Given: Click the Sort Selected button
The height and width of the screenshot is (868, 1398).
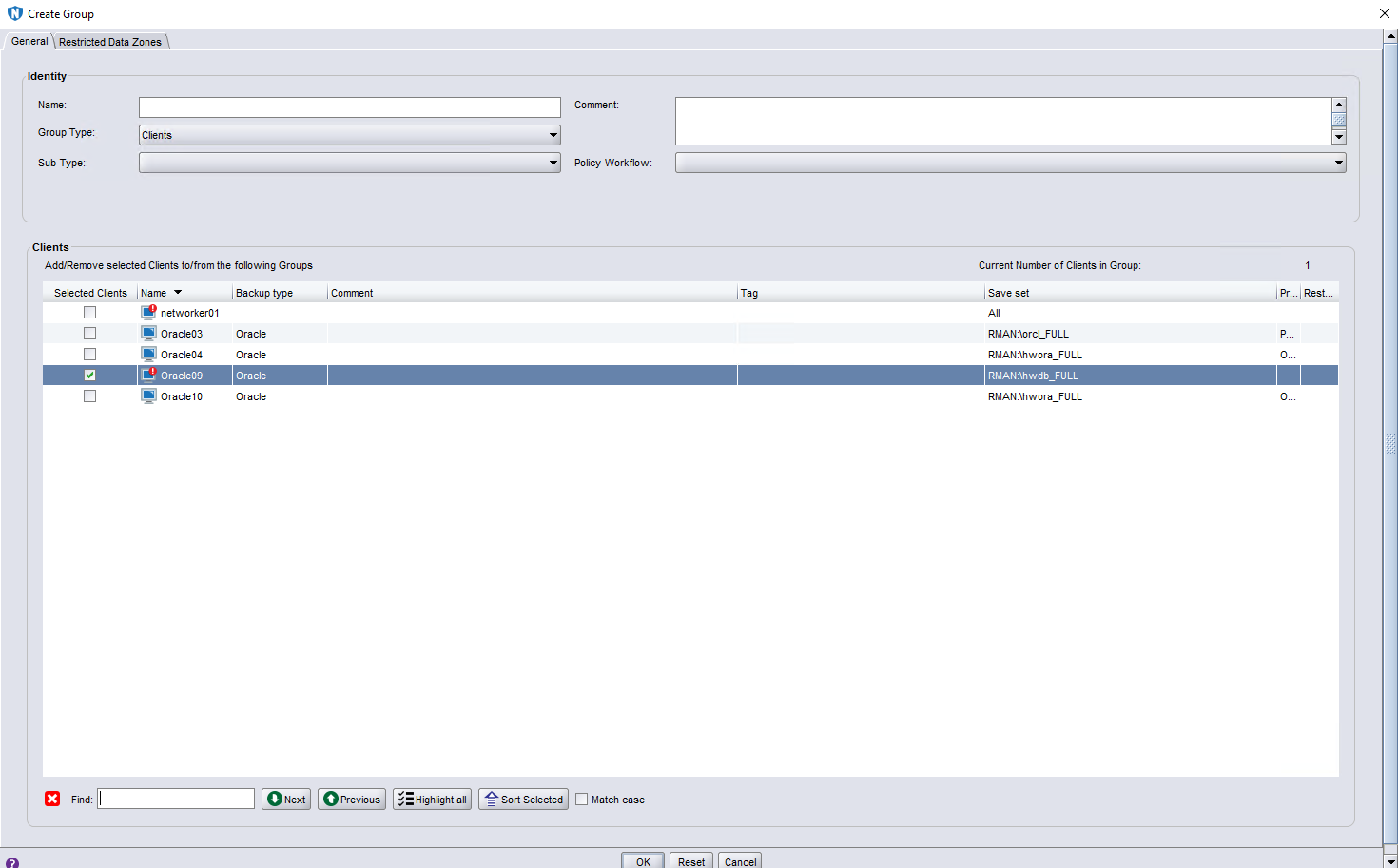Looking at the screenshot, I should (x=523, y=800).
